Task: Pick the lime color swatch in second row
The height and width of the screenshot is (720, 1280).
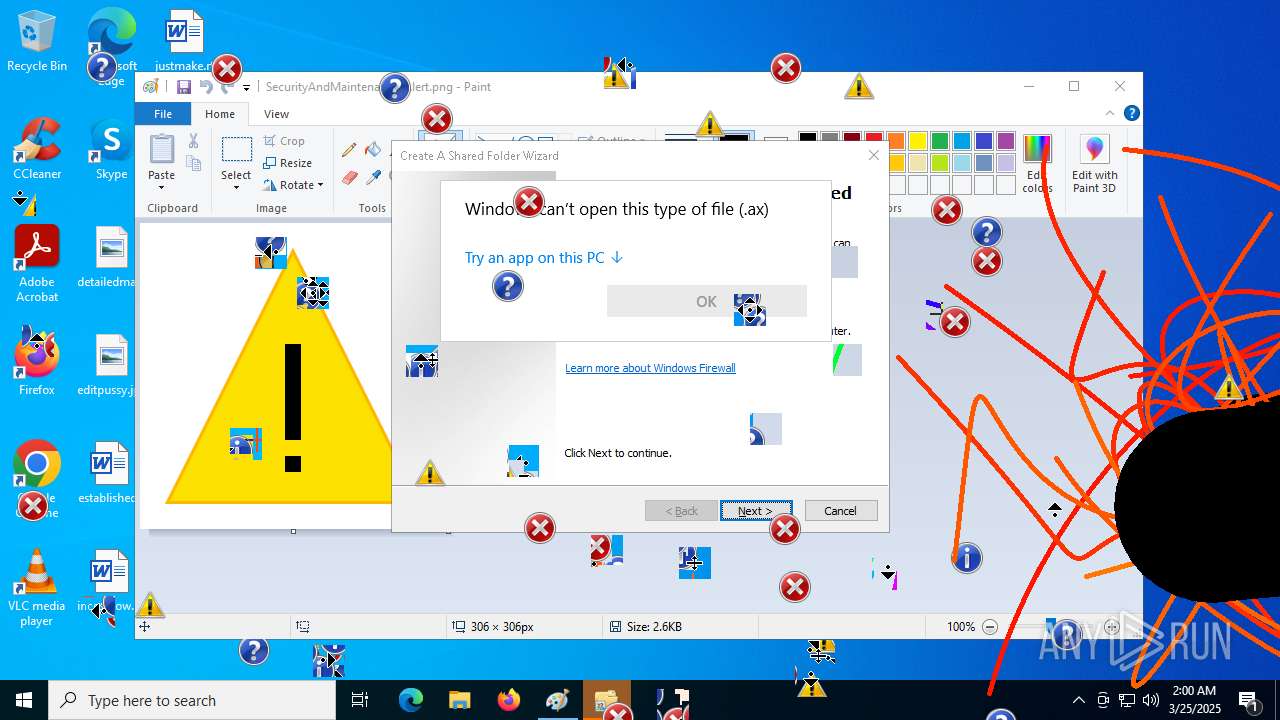Action: (x=940, y=163)
